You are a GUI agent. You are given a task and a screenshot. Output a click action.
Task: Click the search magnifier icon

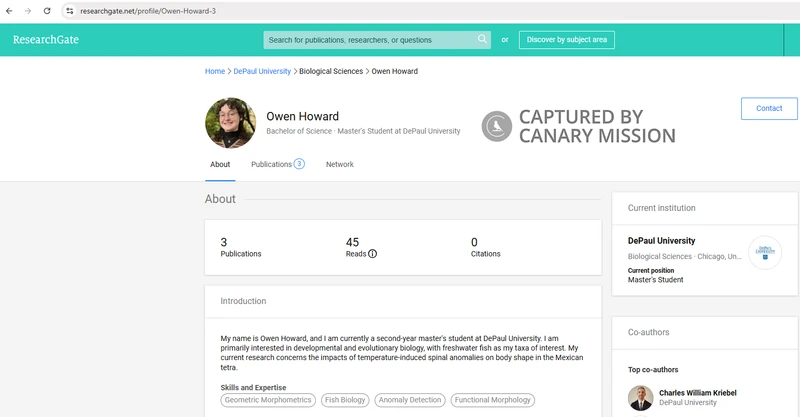[482, 40]
